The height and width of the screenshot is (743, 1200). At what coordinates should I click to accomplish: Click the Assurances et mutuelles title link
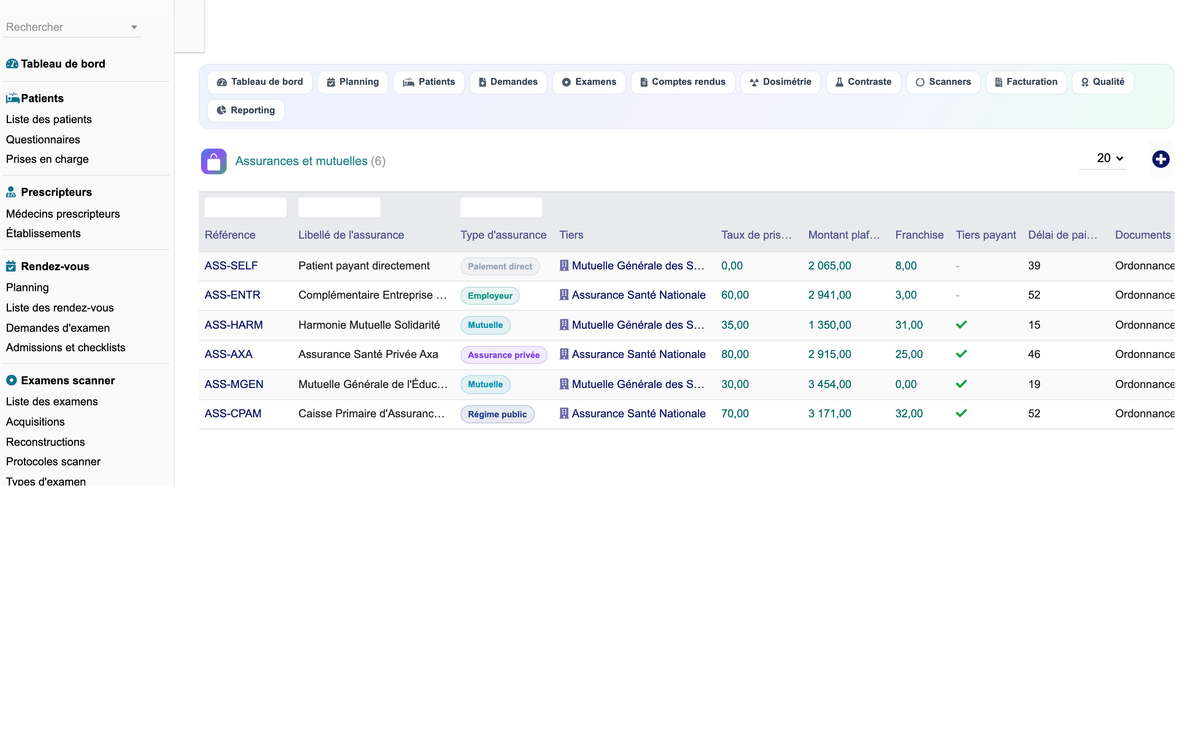(x=301, y=161)
